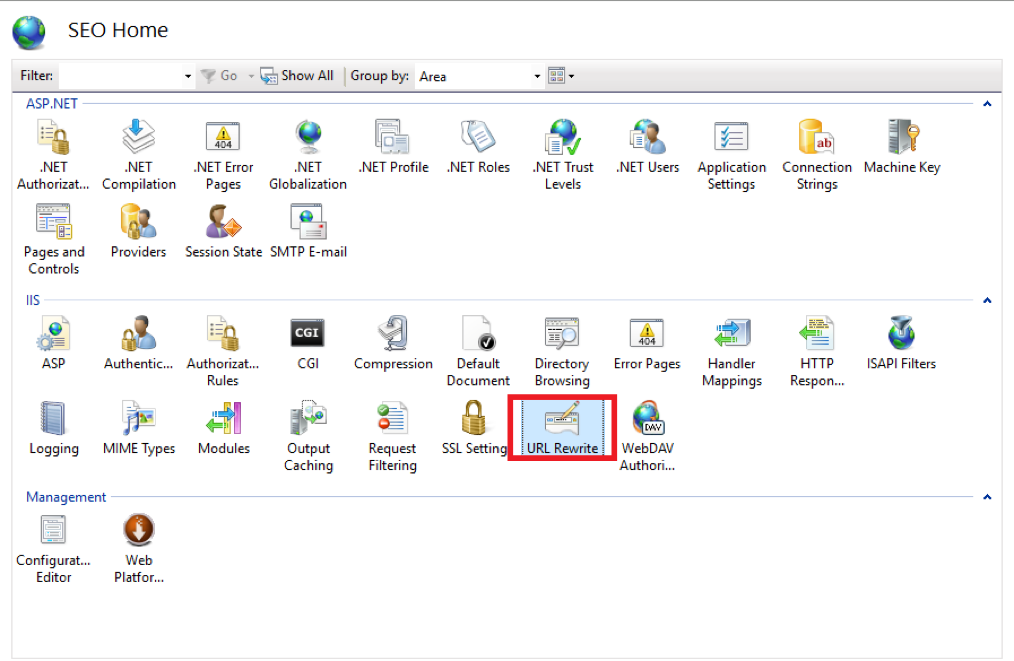The height and width of the screenshot is (661, 1014).
Task: Open .NET Globalization settings
Action: coord(308,155)
